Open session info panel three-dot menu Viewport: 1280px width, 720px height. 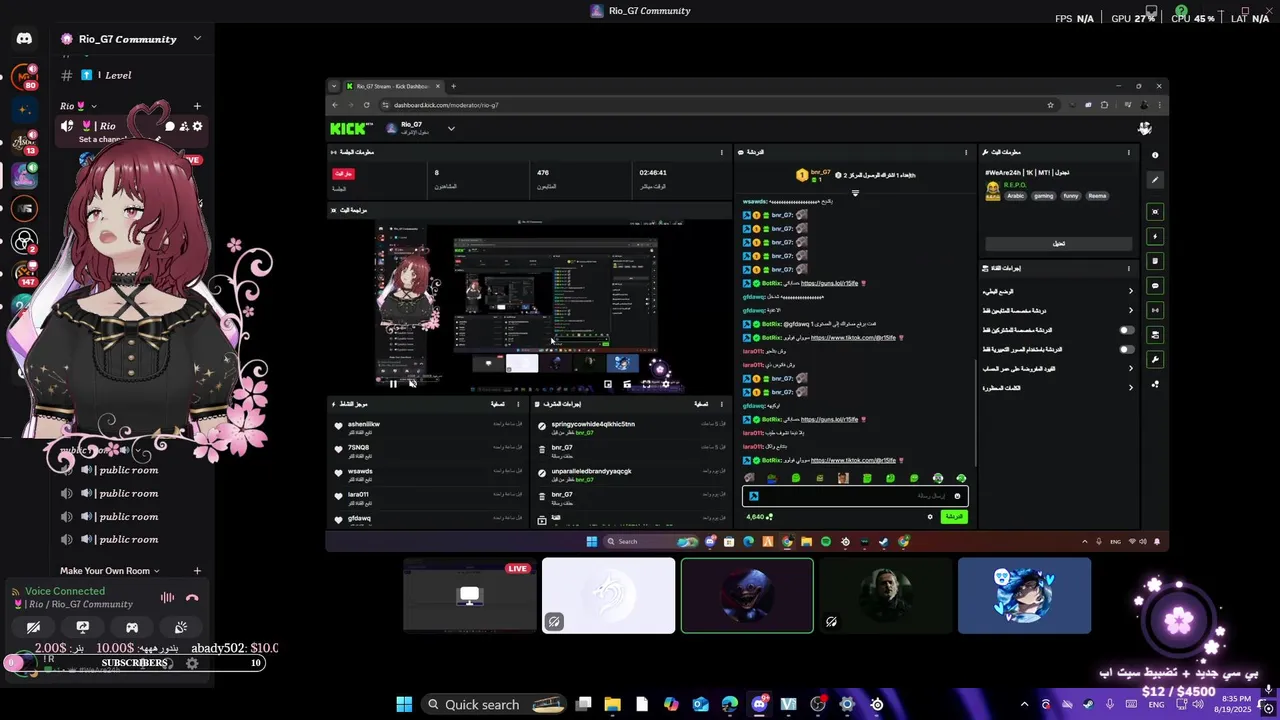[x=722, y=152]
